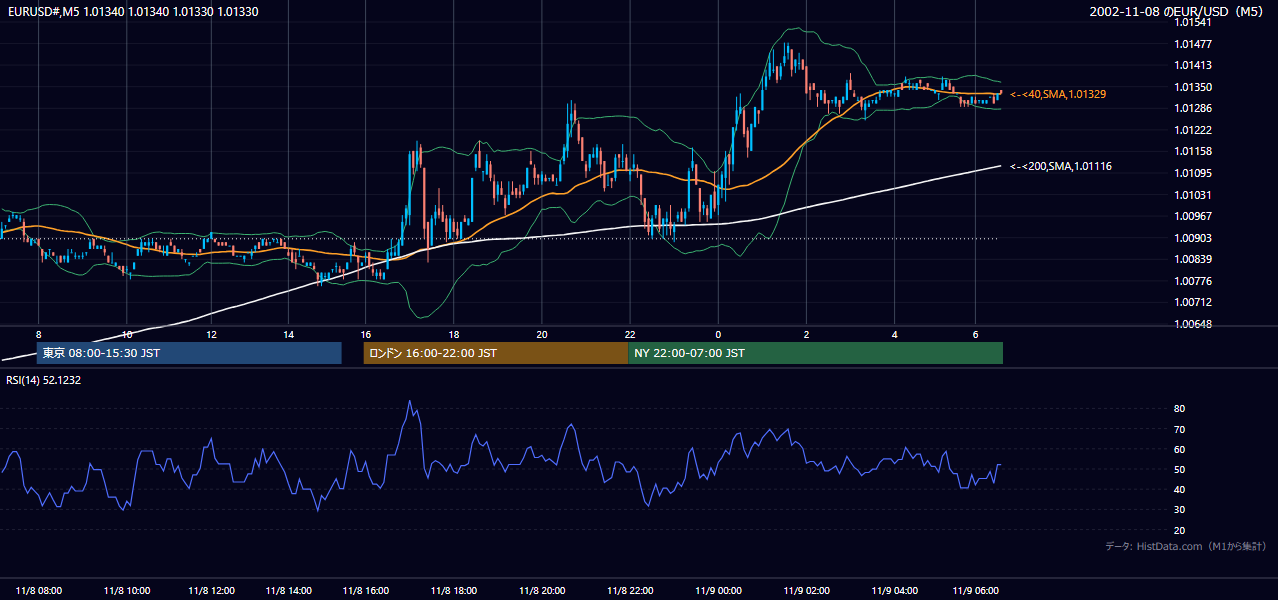Click hour tick 14 under price chart
1278x600 pixels.
coord(289,334)
